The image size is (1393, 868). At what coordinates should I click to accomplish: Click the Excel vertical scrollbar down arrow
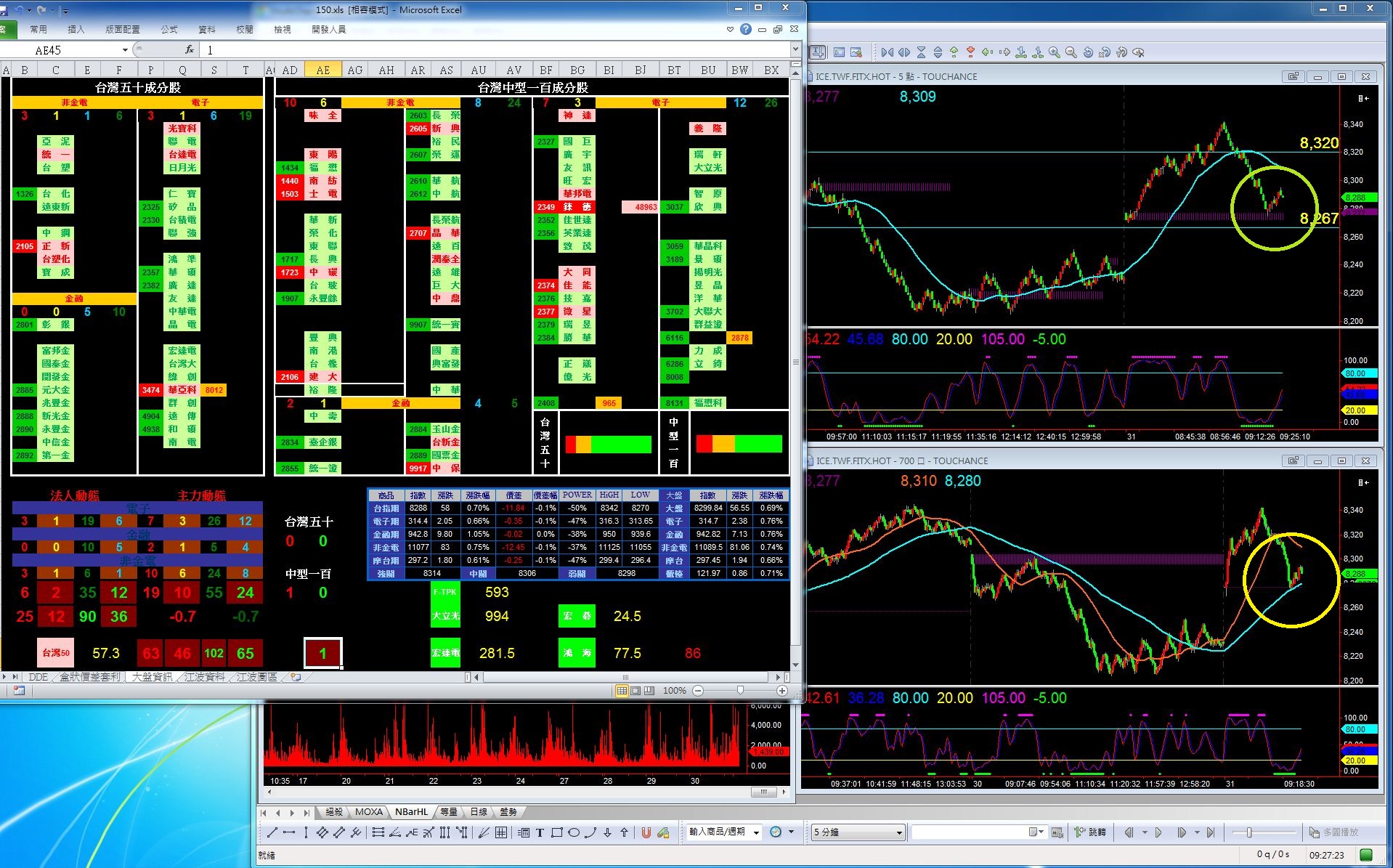(795, 665)
